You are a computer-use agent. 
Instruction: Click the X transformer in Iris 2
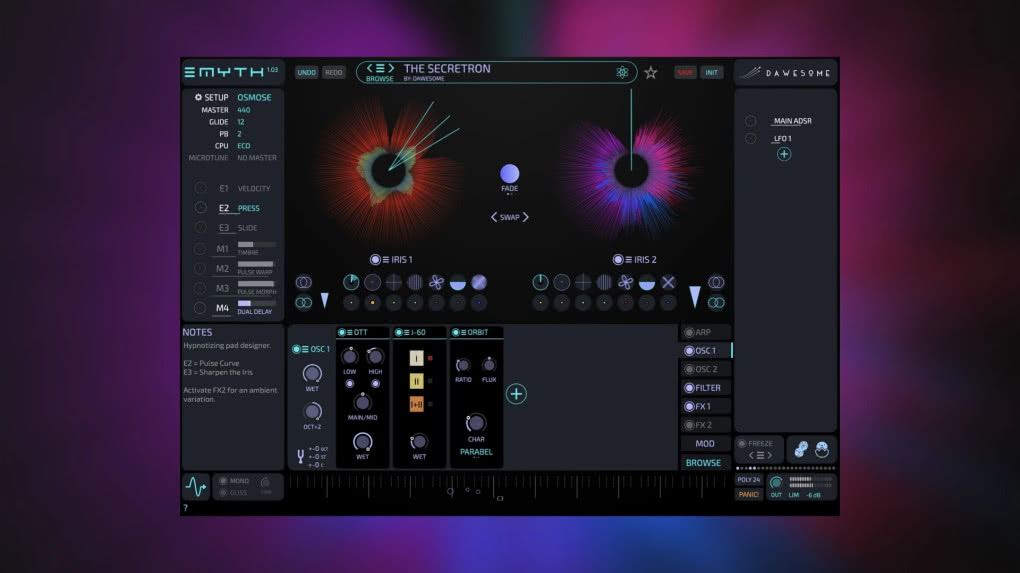click(x=668, y=282)
